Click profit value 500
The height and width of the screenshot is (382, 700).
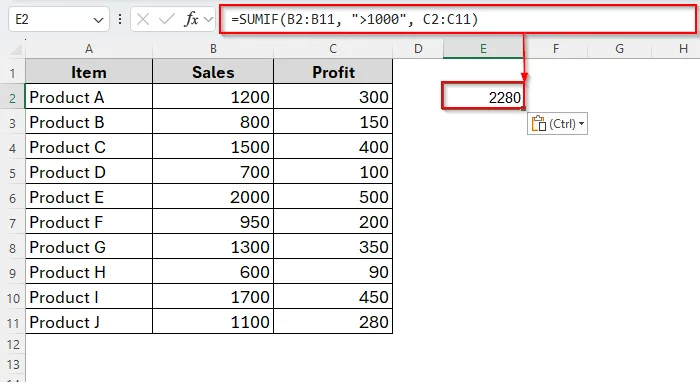click(x=333, y=197)
